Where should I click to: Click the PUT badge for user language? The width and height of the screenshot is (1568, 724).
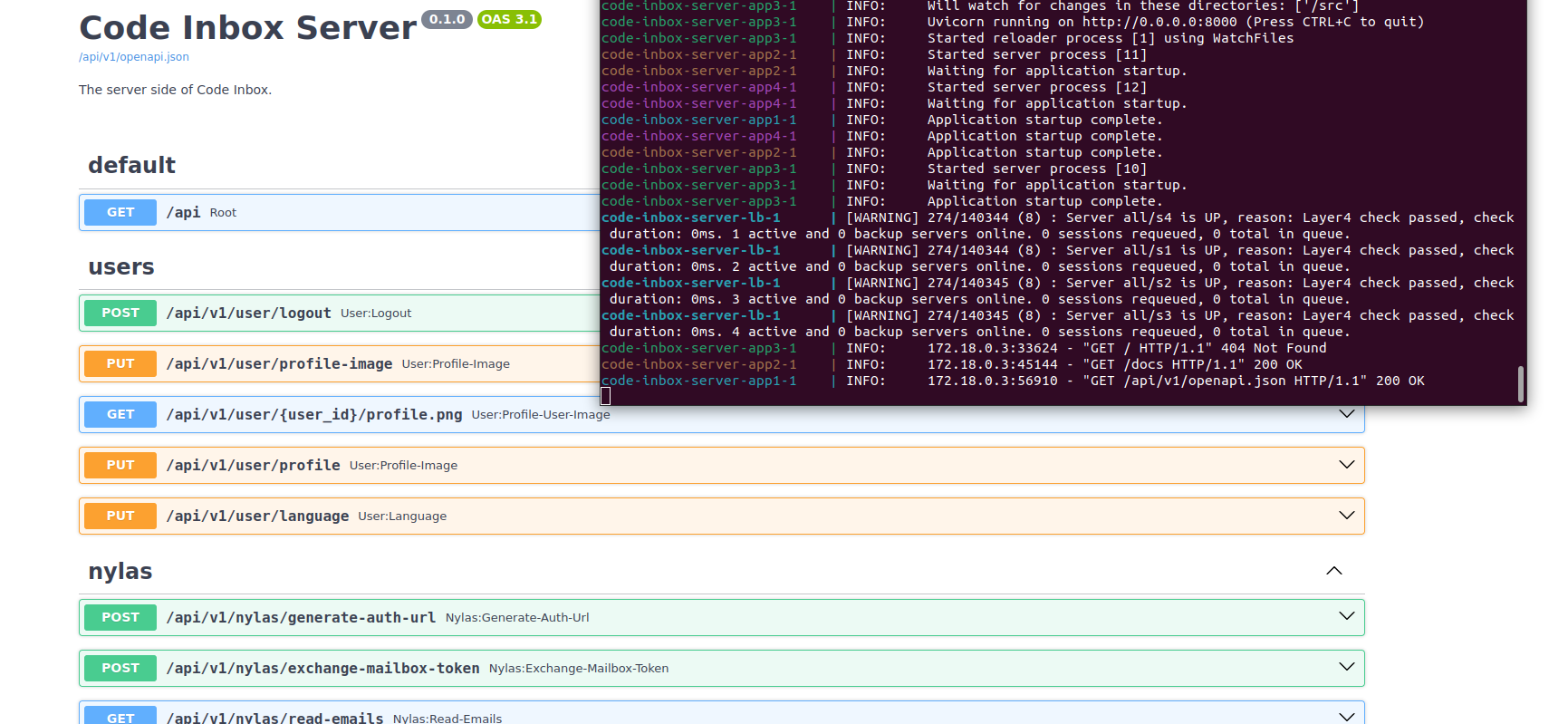click(120, 516)
